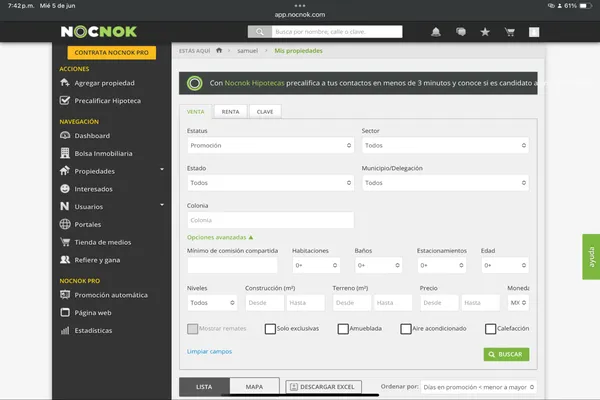Click the notifications bell icon

click(x=435, y=32)
